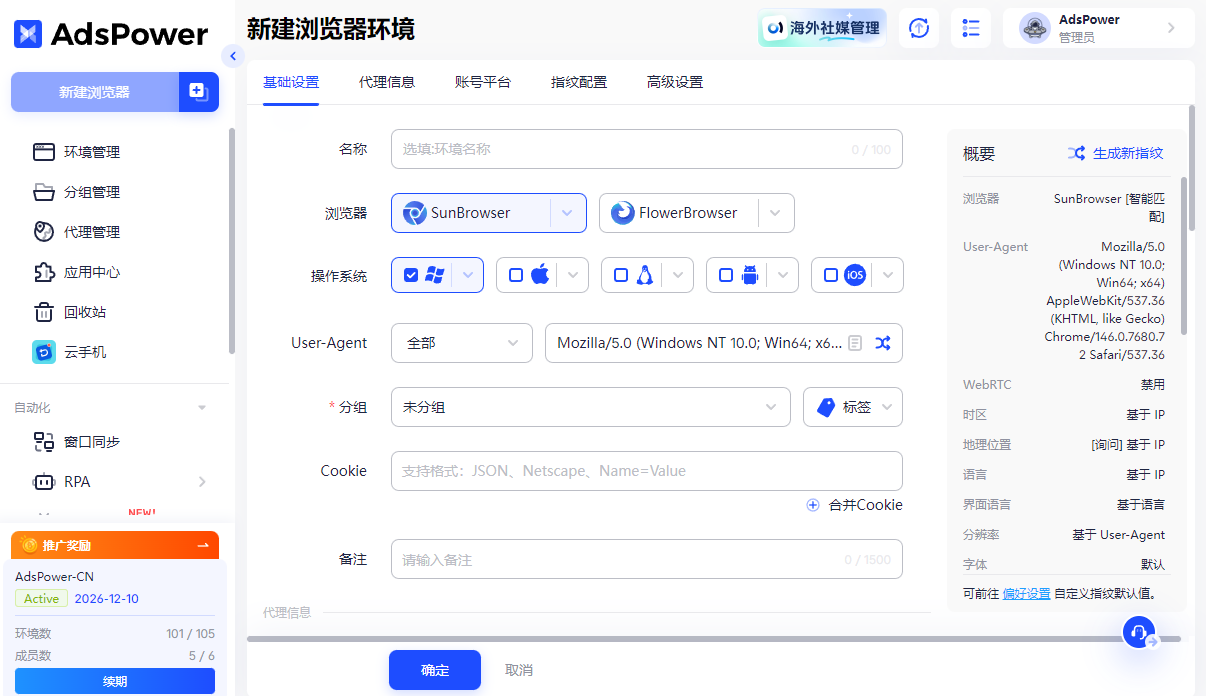Select the FlowerBrowser option
The width and height of the screenshot is (1206, 696).
(x=678, y=213)
